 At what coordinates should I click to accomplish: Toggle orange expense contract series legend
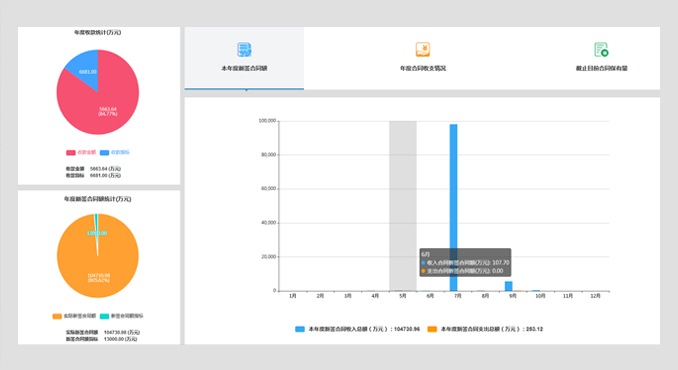click(x=485, y=329)
